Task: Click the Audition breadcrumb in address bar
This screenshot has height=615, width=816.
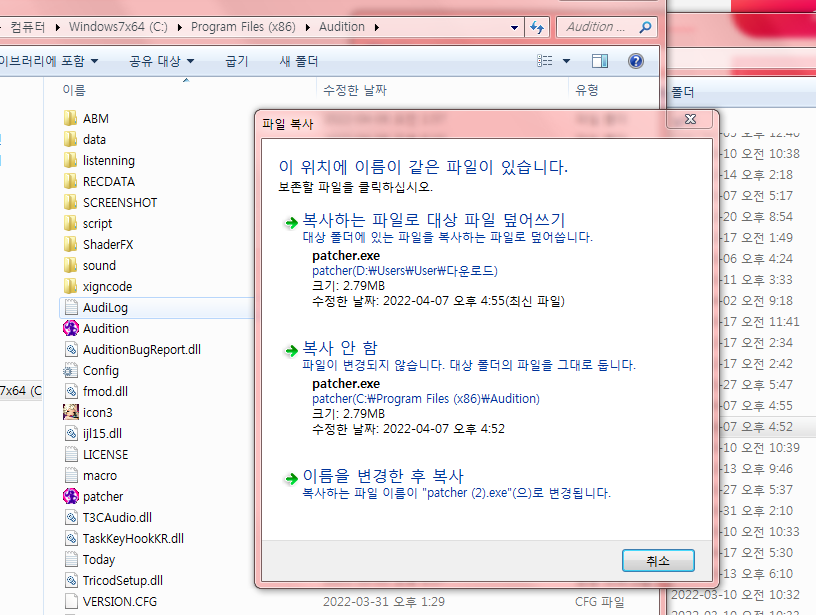Action: (341, 27)
